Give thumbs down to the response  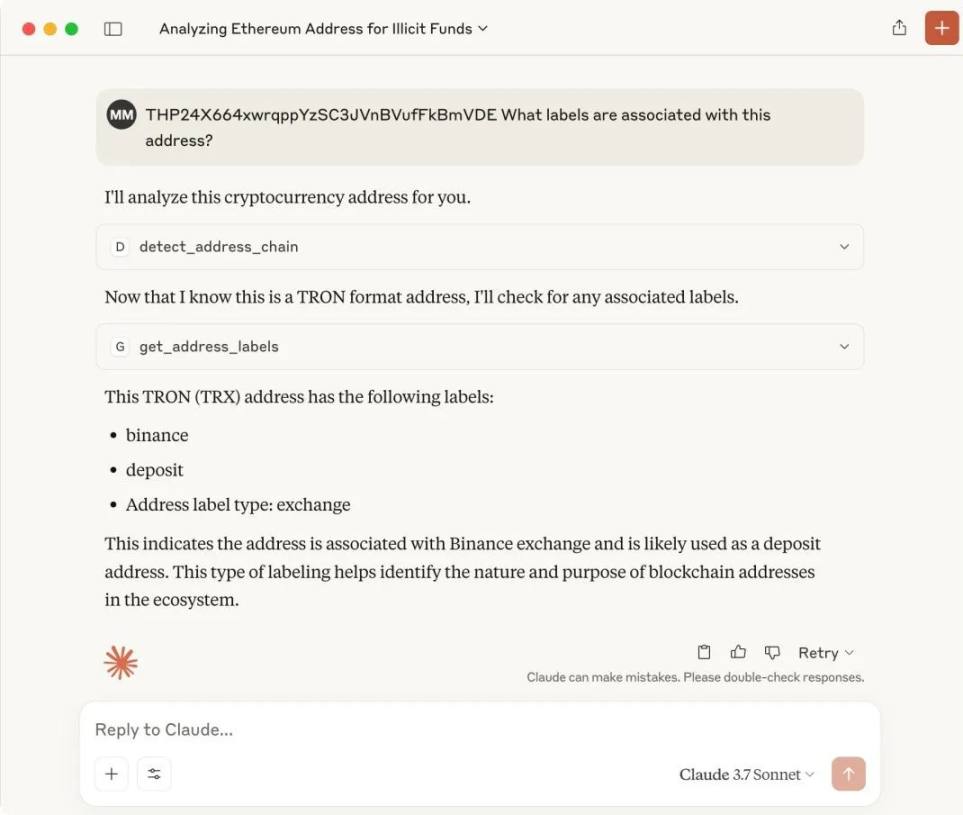click(x=772, y=652)
